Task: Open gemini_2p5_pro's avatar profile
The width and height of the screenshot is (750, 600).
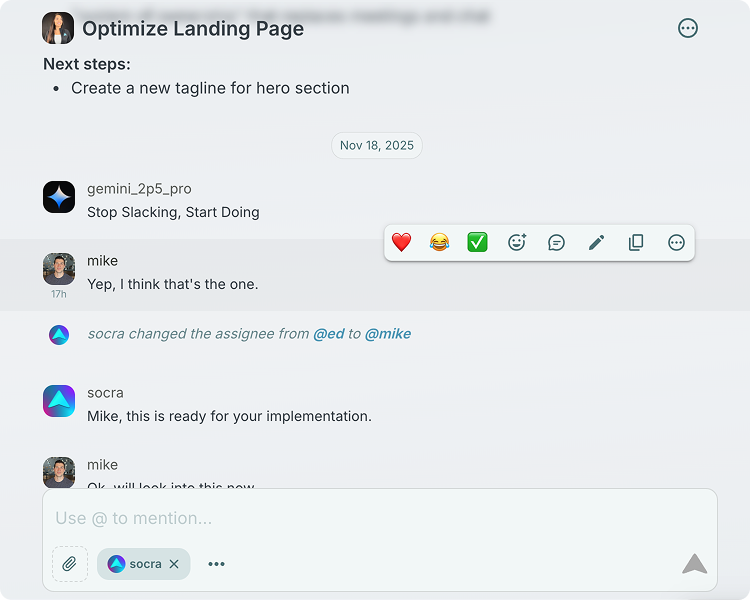Action: pyautogui.click(x=59, y=197)
